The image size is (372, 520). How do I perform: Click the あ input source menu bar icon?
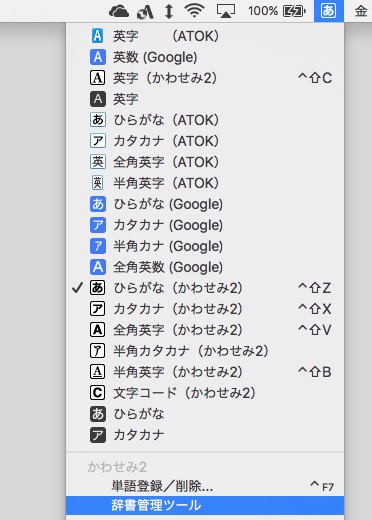point(329,11)
